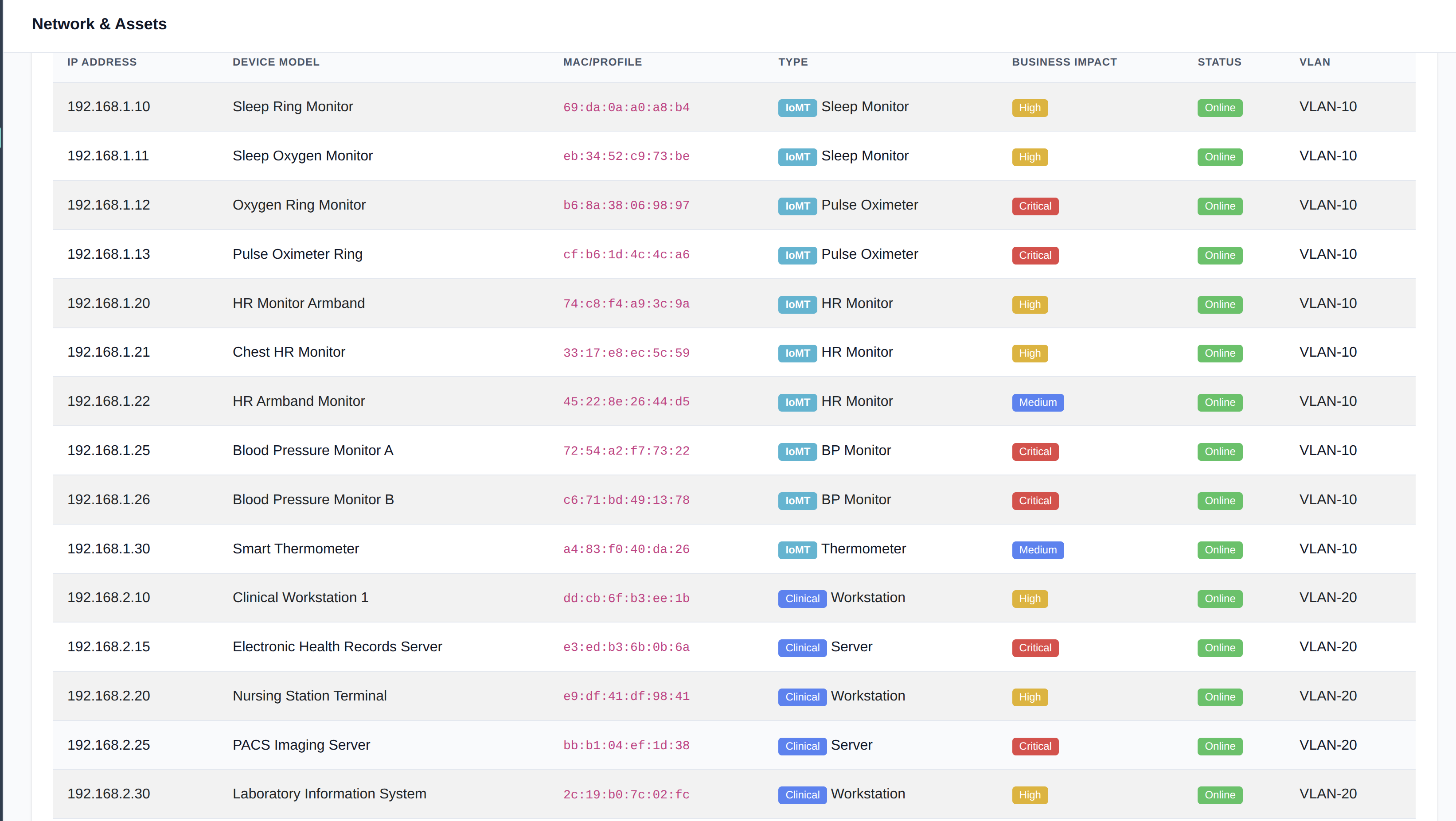Open details for Electronic Health Records Server
The image size is (1456, 821).
pyautogui.click(x=337, y=646)
